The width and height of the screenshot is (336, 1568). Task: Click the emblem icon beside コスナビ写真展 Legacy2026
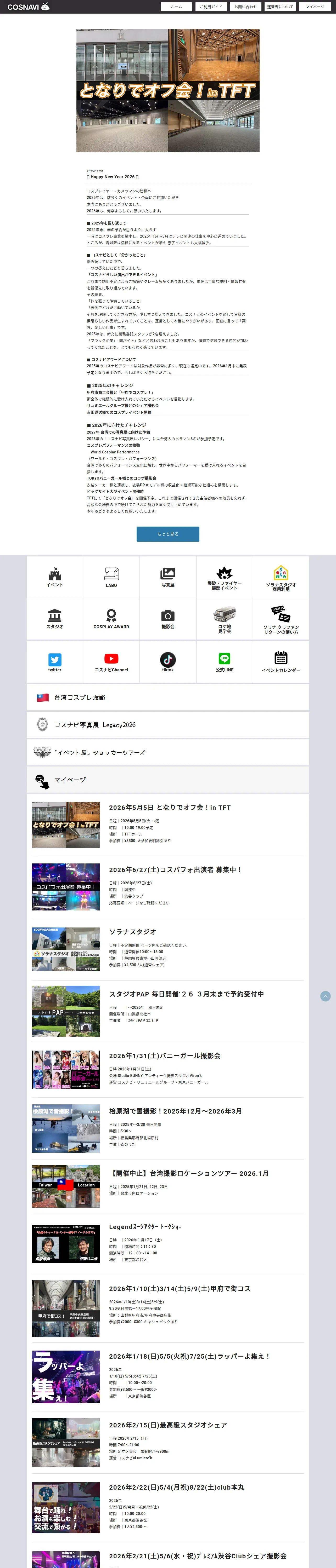pos(42,724)
